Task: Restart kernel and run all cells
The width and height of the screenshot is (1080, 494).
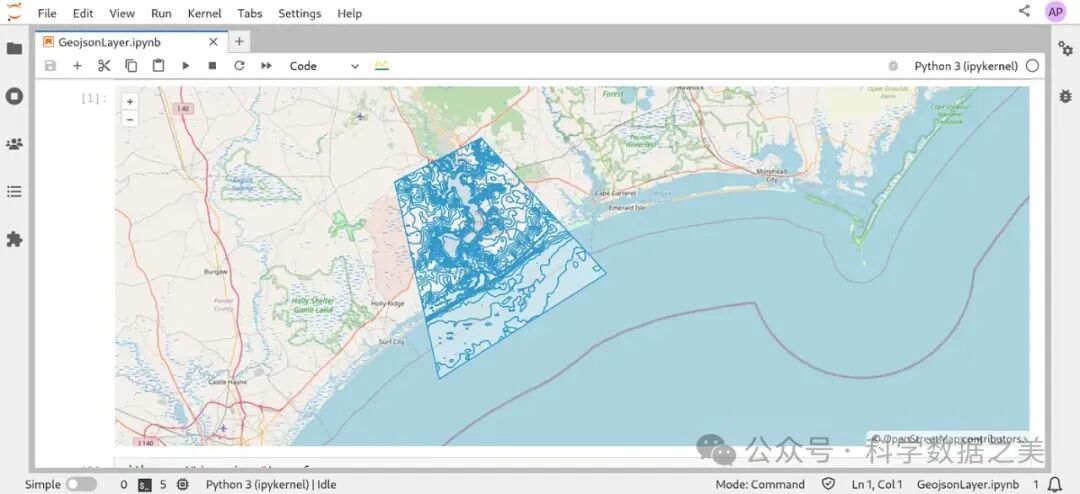Action: pyautogui.click(x=266, y=66)
